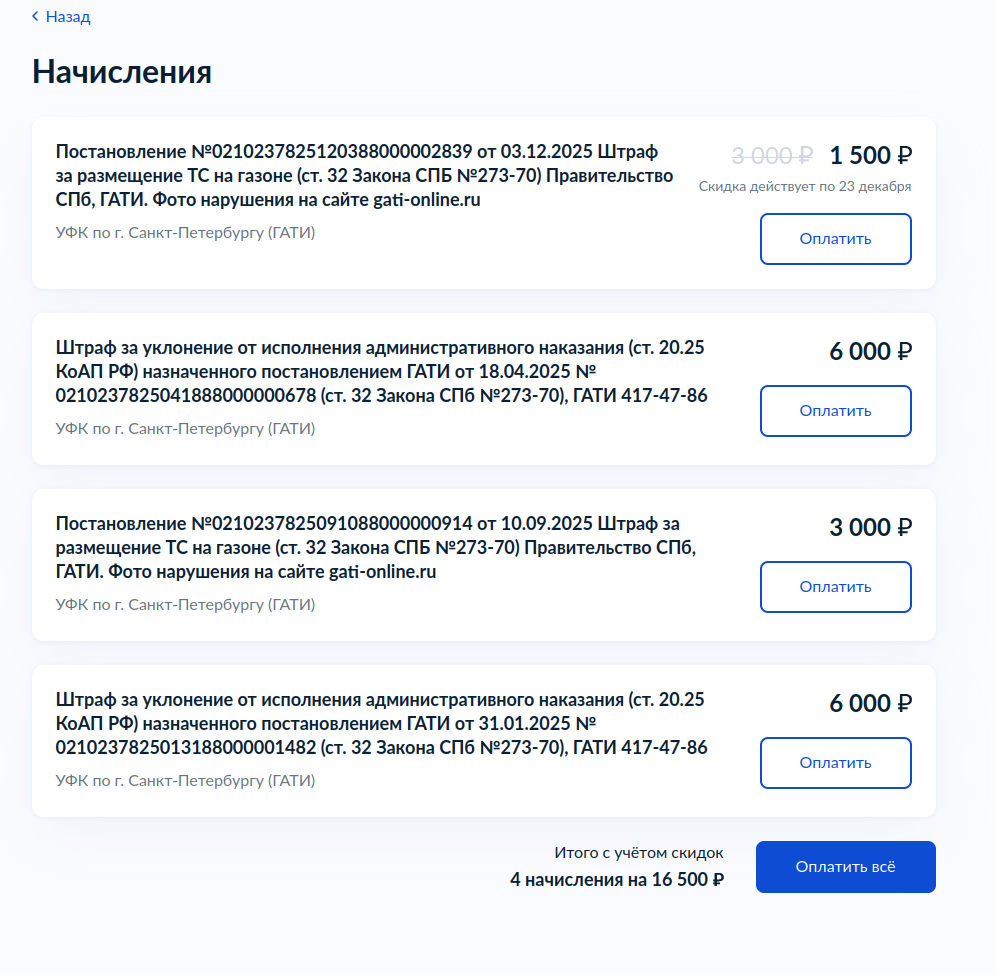996x975 pixels.
Task: Pay the 6 000 ₽ fine dated 31.01.2025
Action: (835, 762)
